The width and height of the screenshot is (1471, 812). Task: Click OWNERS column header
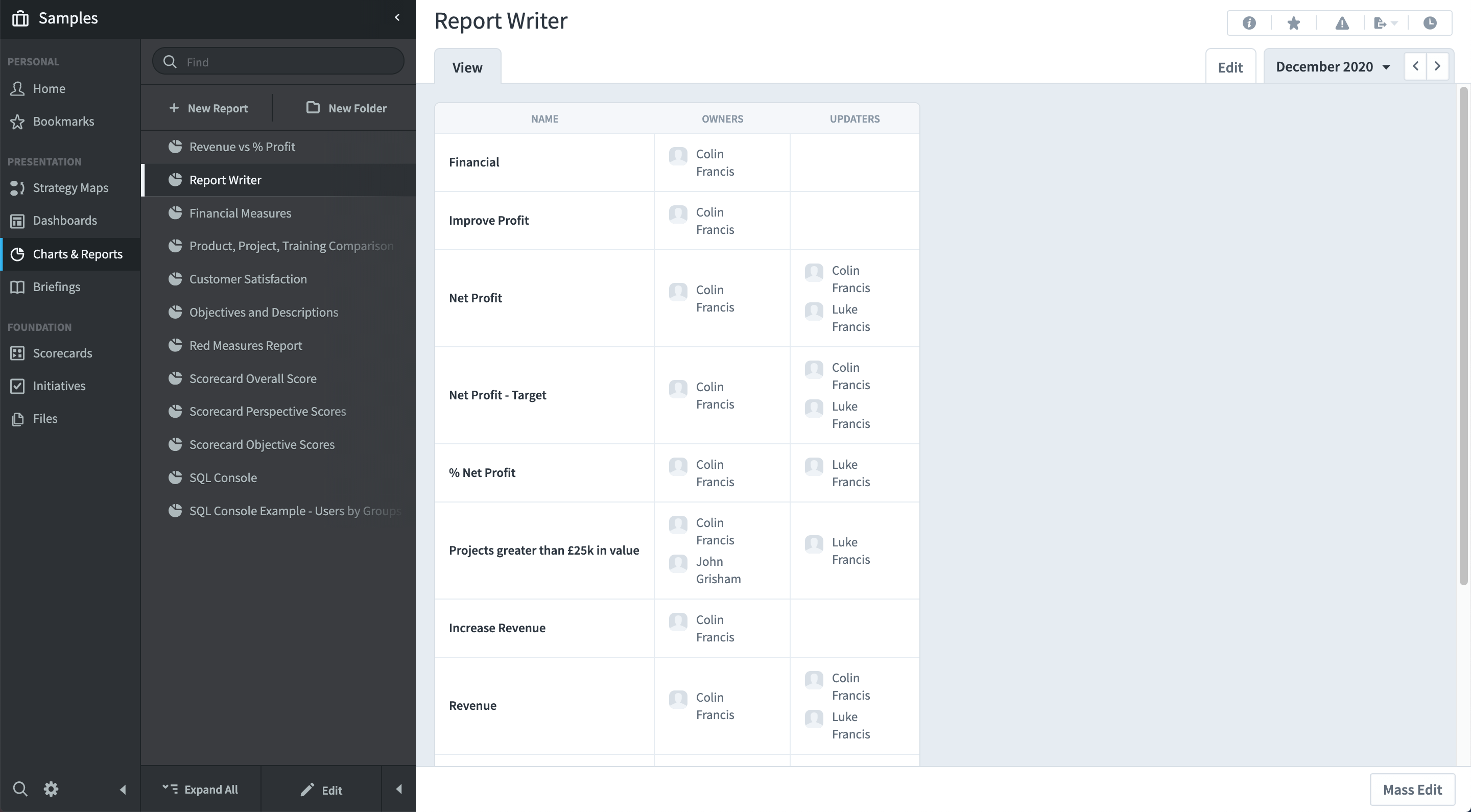pyautogui.click(x=722, y=118)
